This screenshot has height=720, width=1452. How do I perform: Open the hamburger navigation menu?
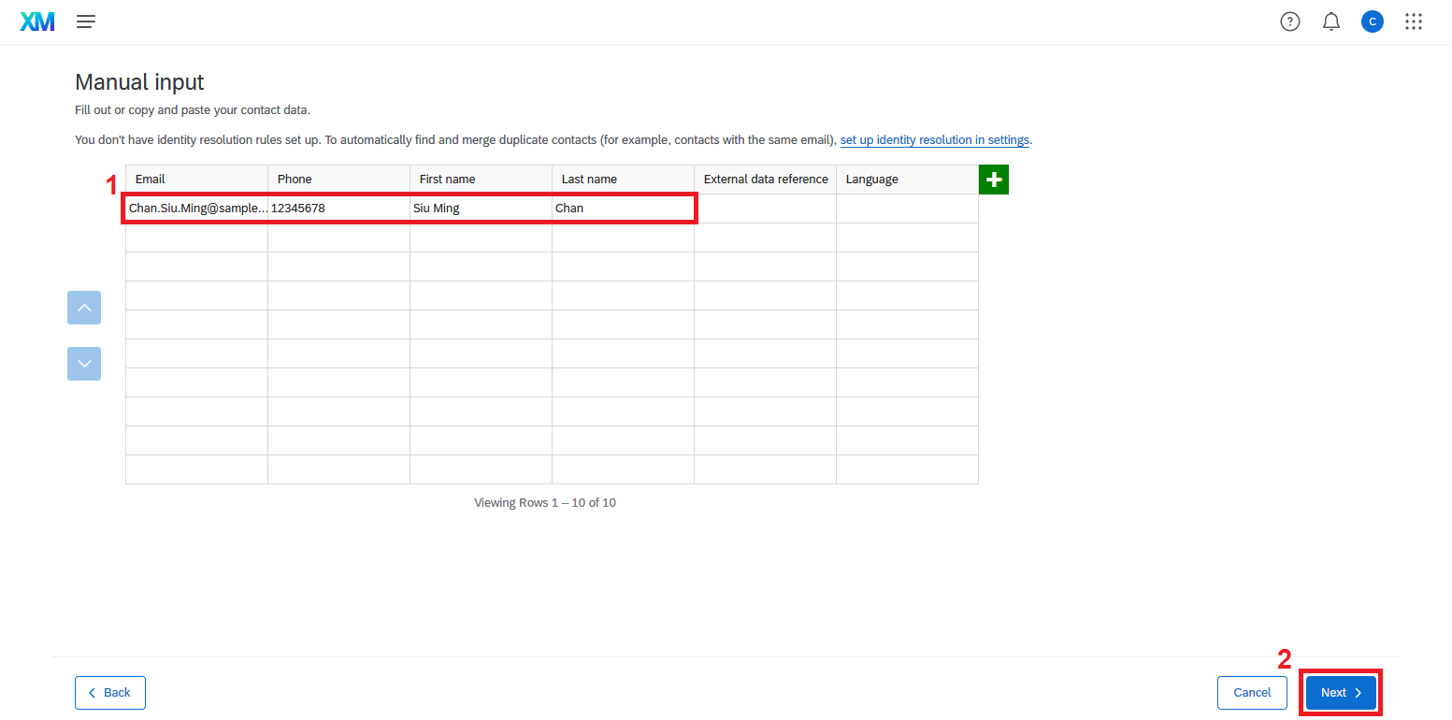click(x=86, y=21)
